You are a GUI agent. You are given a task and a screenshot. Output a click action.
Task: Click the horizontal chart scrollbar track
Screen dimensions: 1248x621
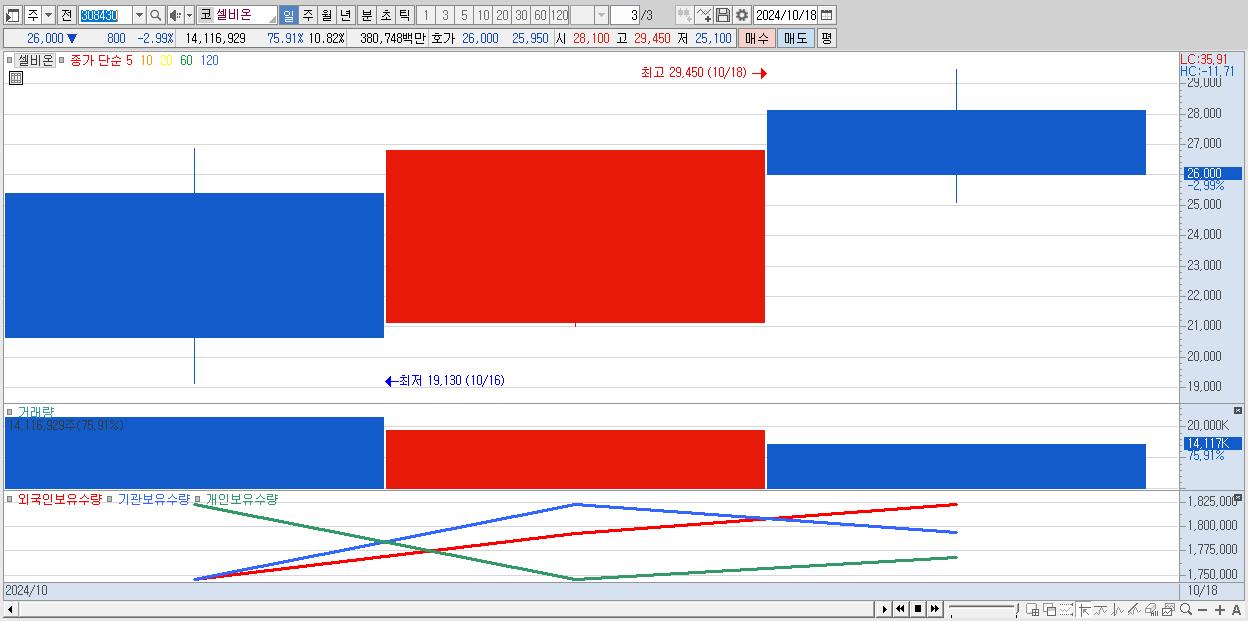click(445, 609)
